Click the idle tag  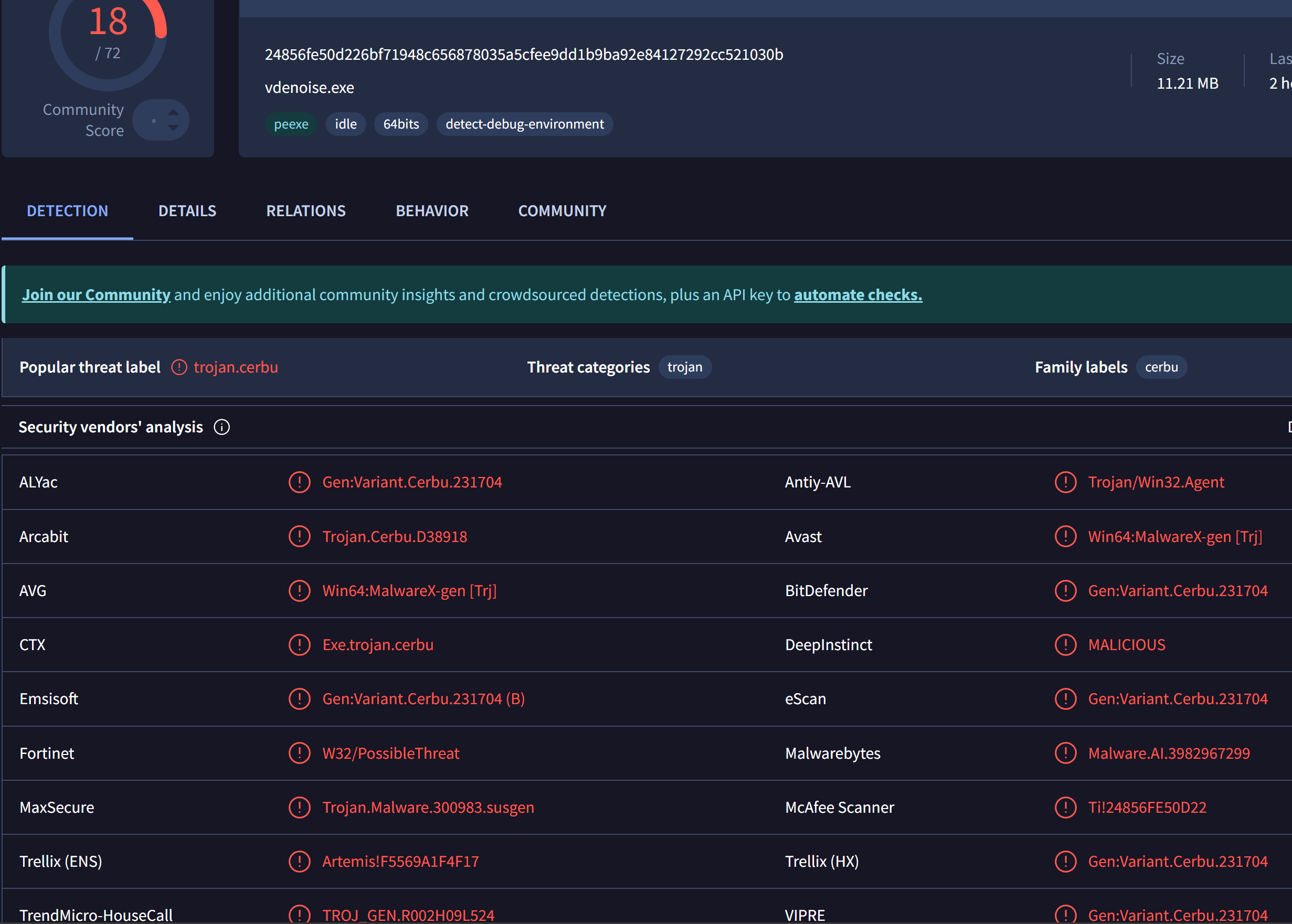coord(346,124)
